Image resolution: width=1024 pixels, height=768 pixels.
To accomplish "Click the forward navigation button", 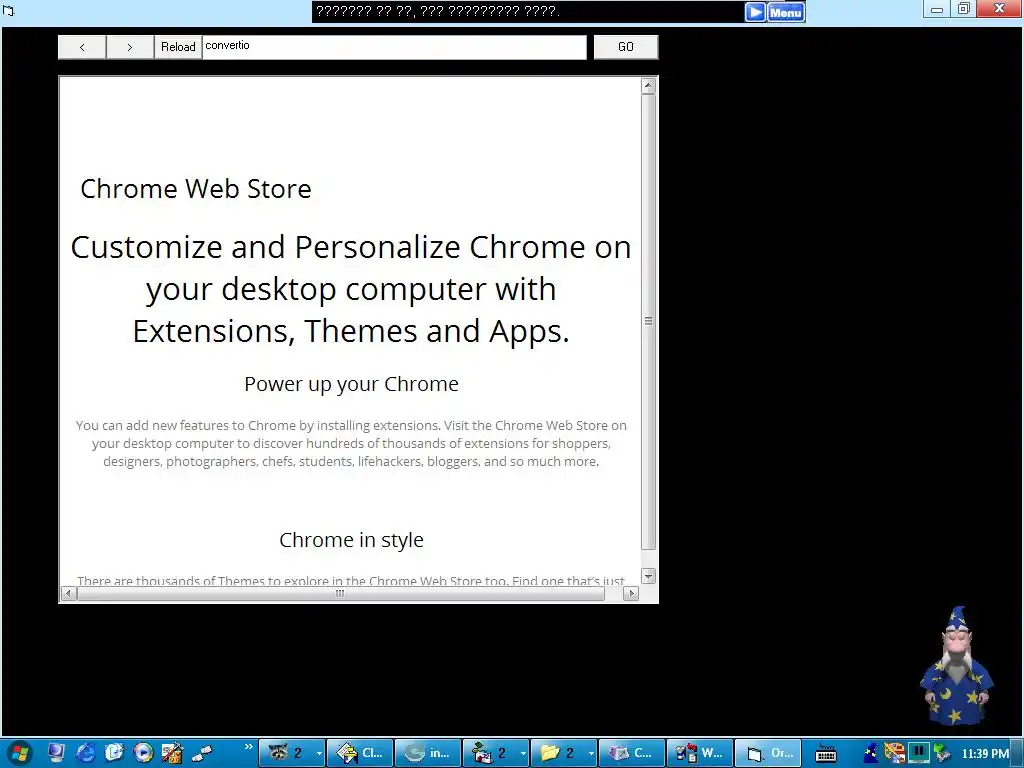I will 130,47.
